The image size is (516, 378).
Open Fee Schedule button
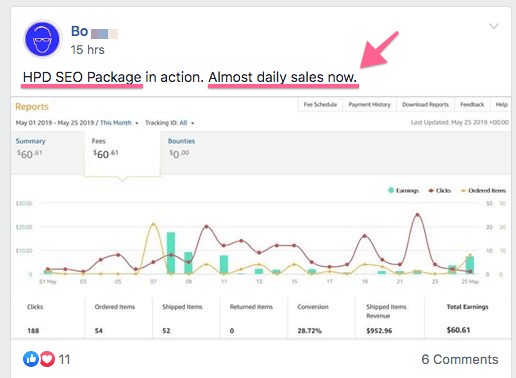(x=320, y=105)
